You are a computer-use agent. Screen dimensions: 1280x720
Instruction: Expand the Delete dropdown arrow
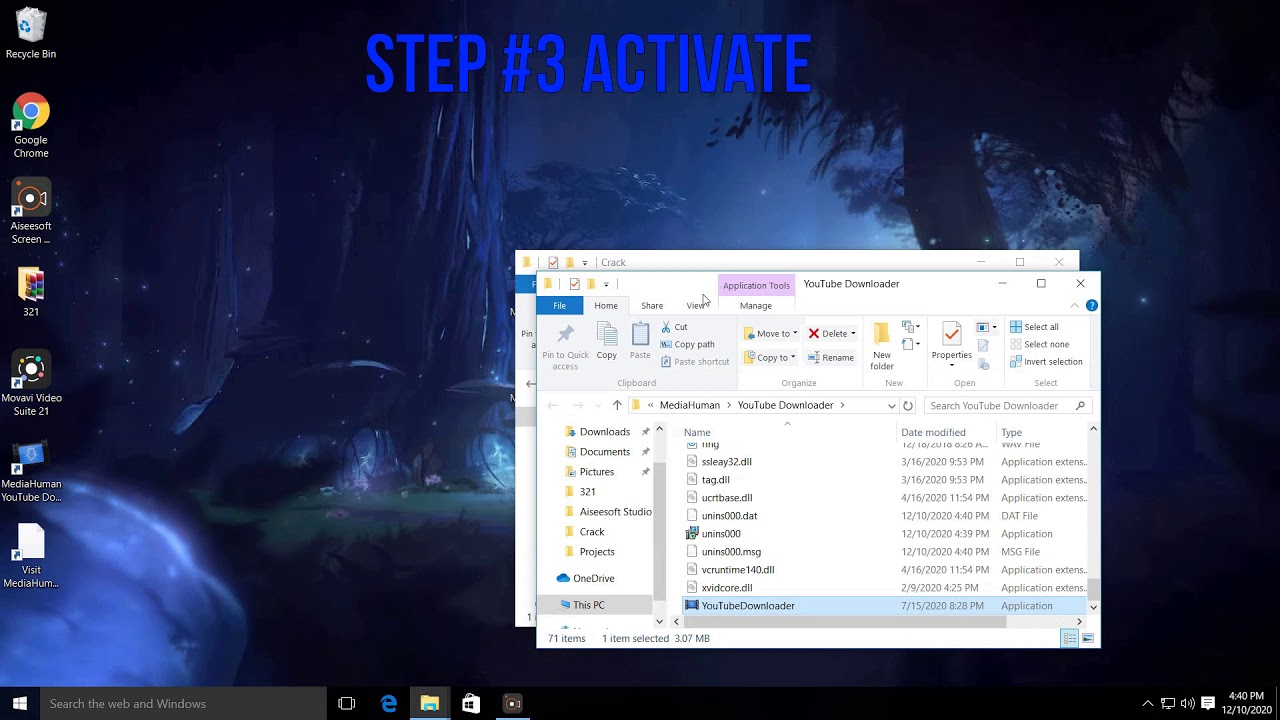click(x=853, y=334)
